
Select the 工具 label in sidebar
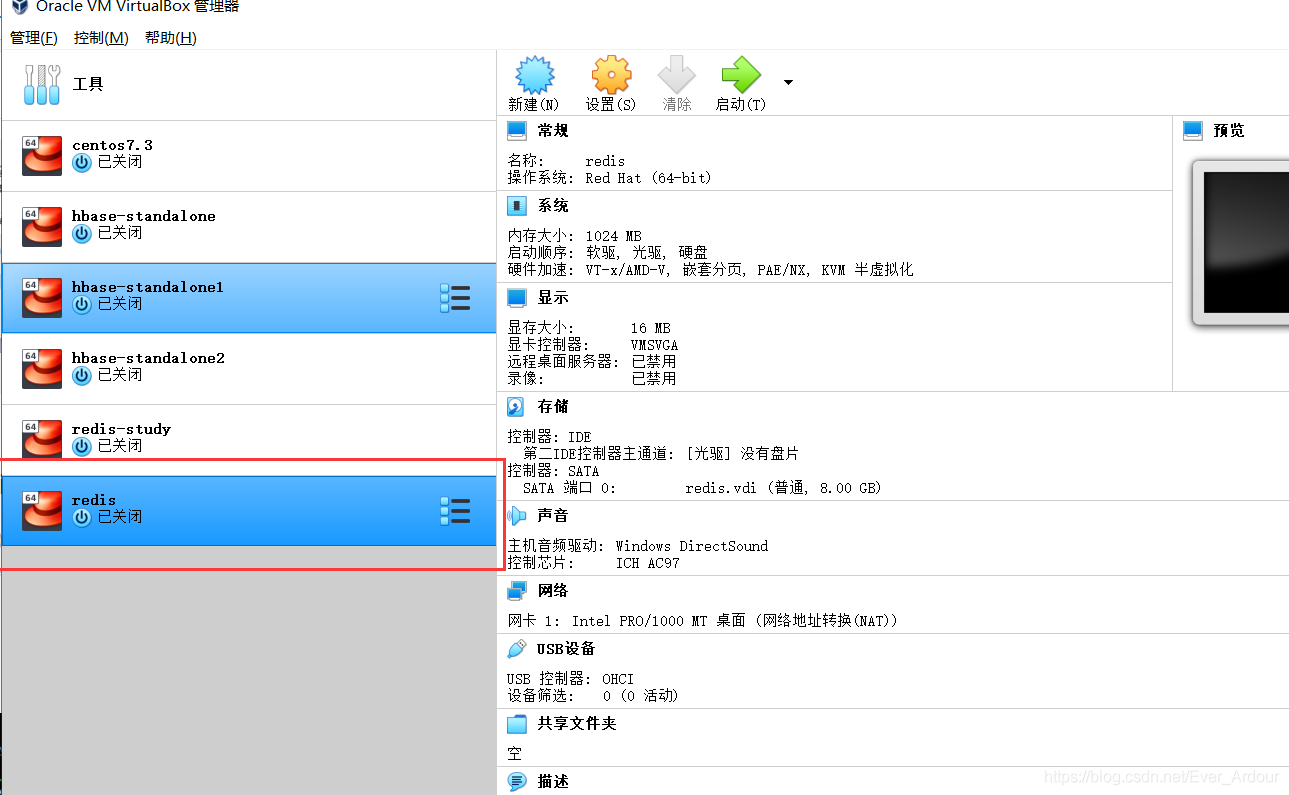(x=88, y=84)
